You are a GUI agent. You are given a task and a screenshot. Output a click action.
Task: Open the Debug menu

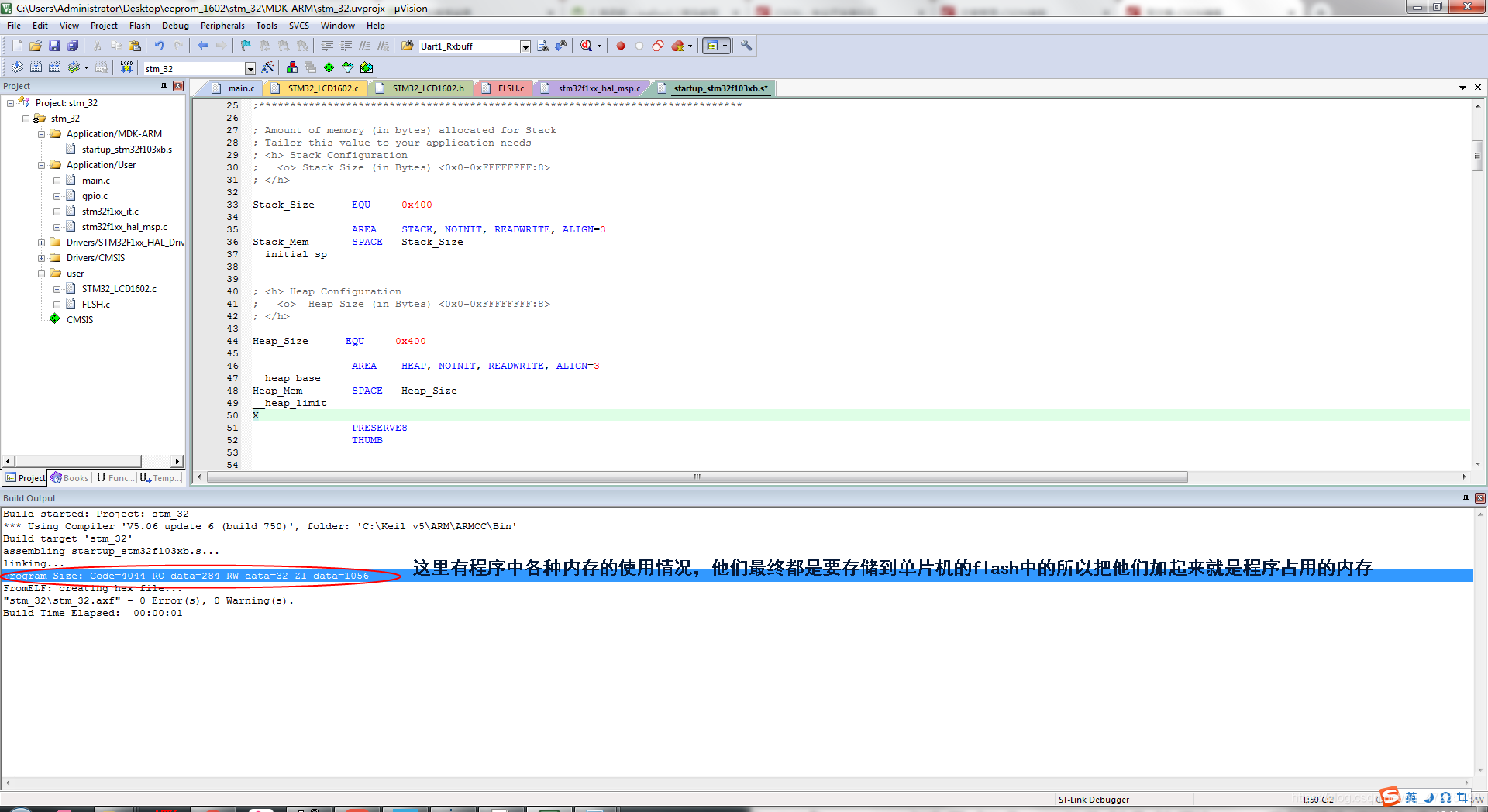pos(175,26)
